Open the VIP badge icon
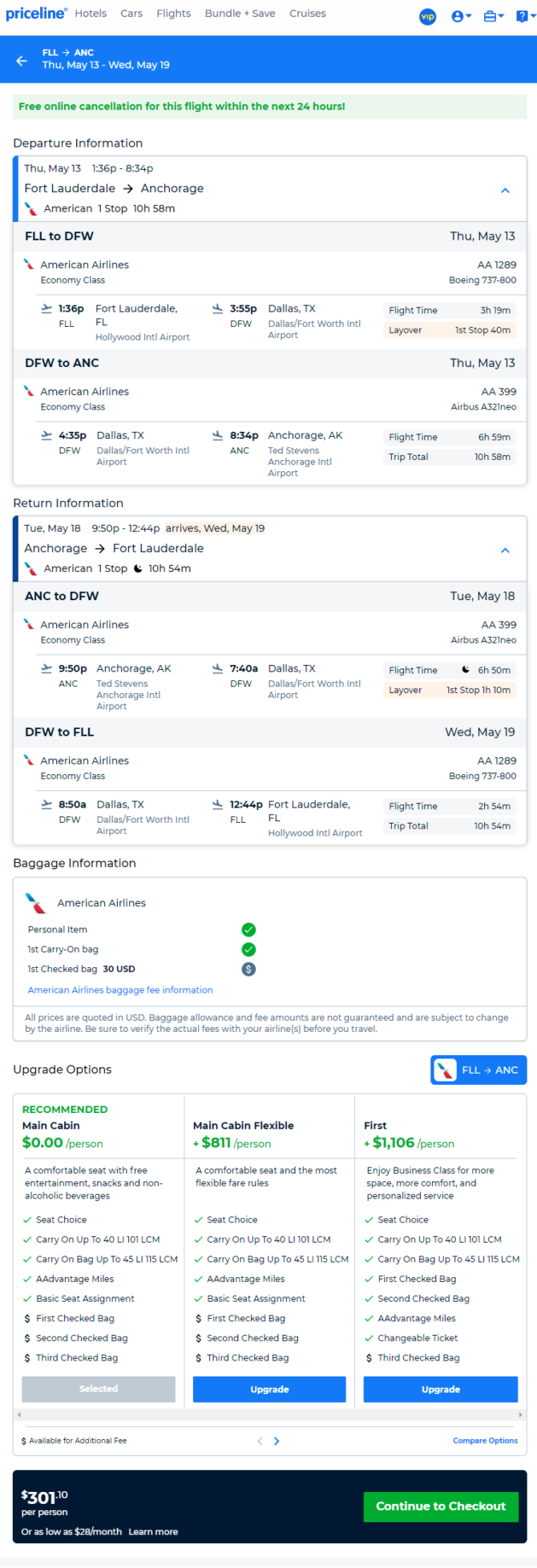Image resolution: width=537 pixels, height=1568 pixels. click(x=428, y=16)
